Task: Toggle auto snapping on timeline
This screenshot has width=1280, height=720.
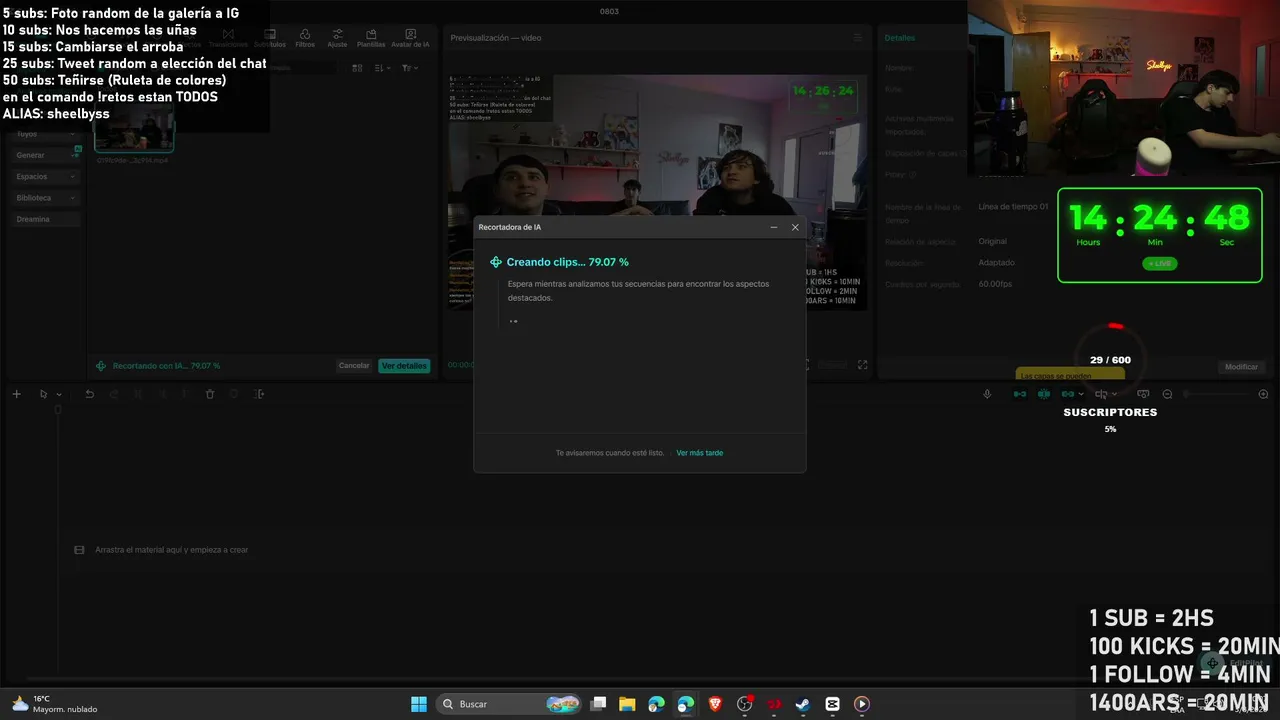Action: tap(1044, 394)
